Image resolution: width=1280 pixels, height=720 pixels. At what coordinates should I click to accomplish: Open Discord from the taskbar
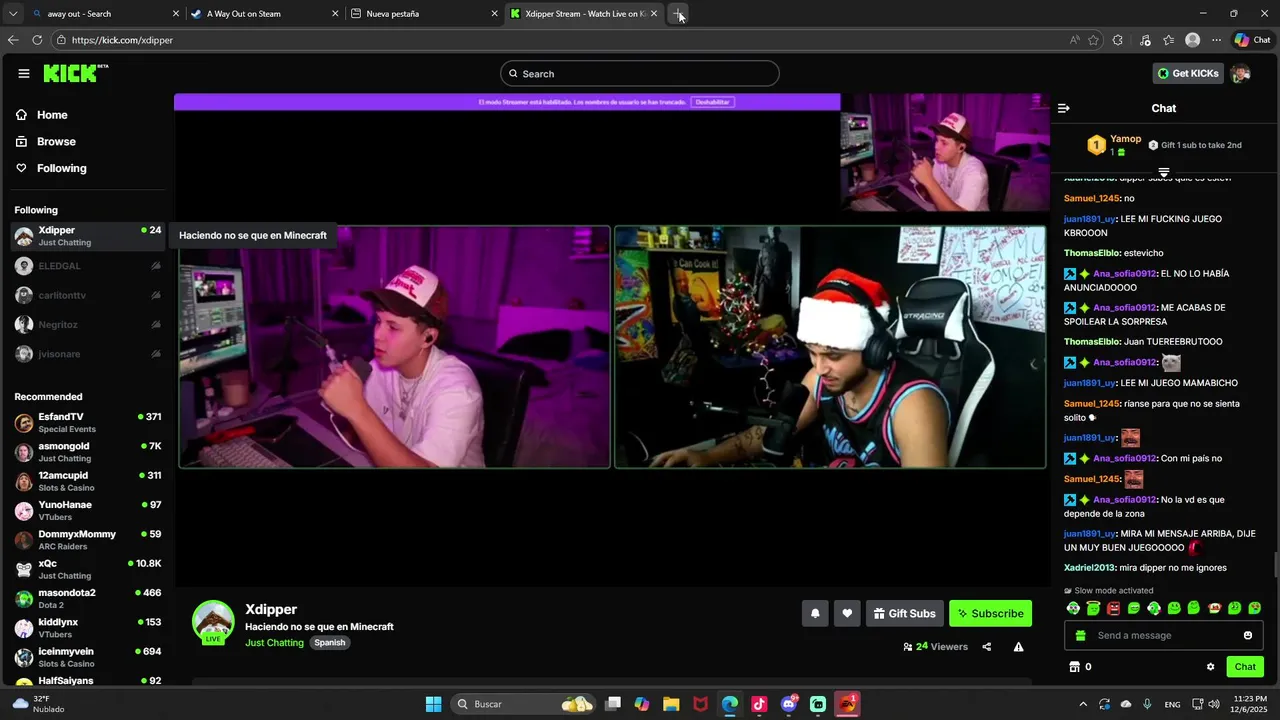pyautogui.click(x=789, y=704)
